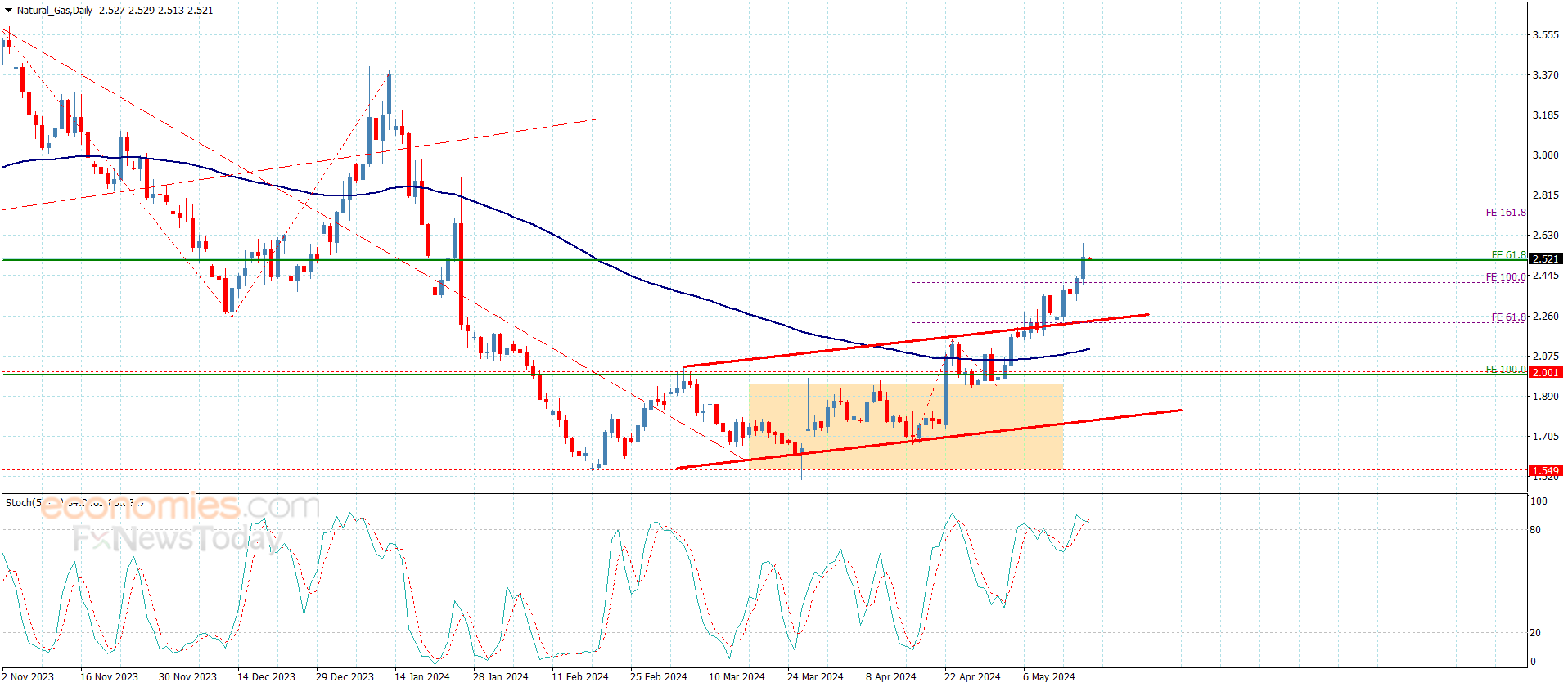
Task: Click the 20 level on stochastic scale
Action: click(1535, 633)
